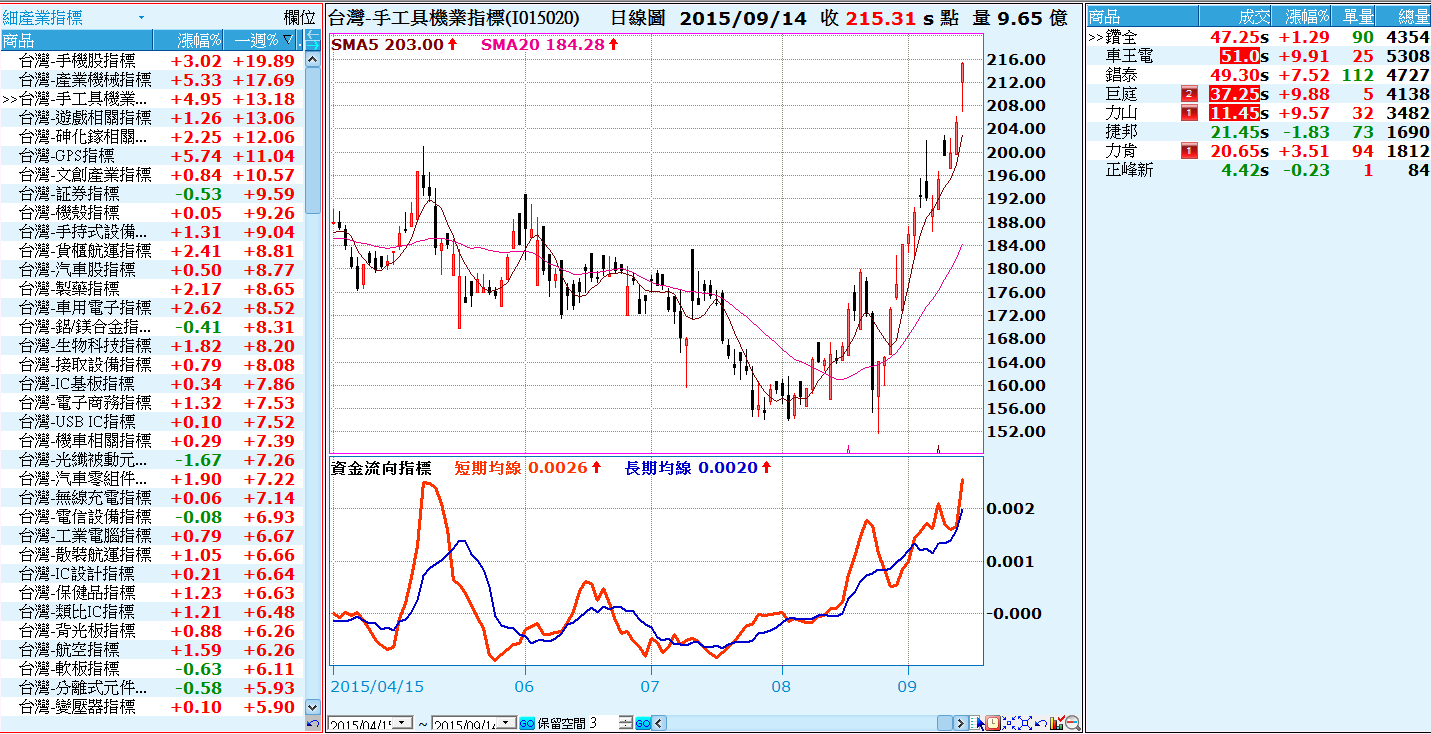This screenshot has width=1431, height=734.
Task: Select 台灣-文創產業指標 row
Action: tap(152, 174)
